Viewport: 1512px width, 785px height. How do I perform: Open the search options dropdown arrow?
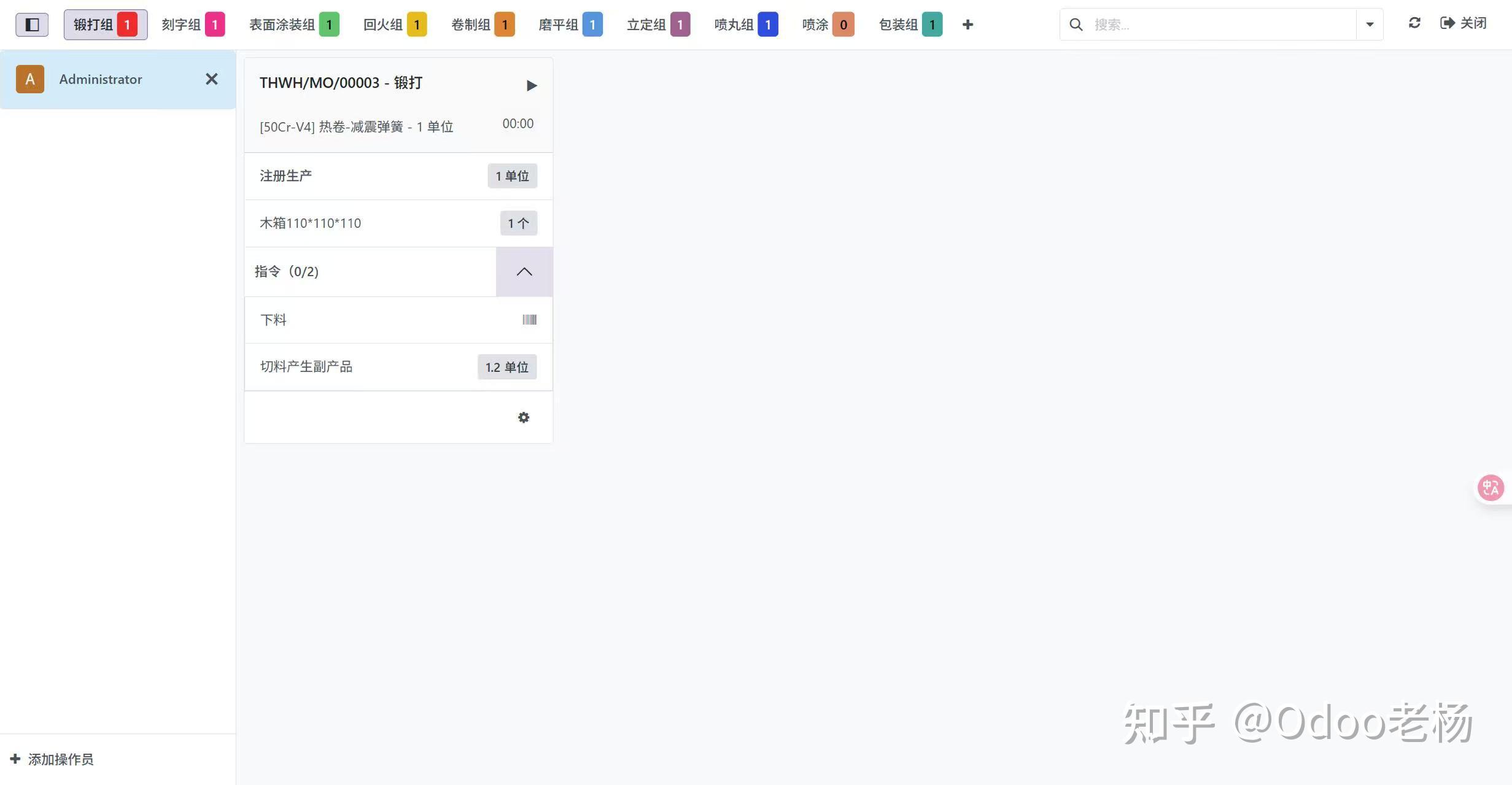coord(1370,25)
